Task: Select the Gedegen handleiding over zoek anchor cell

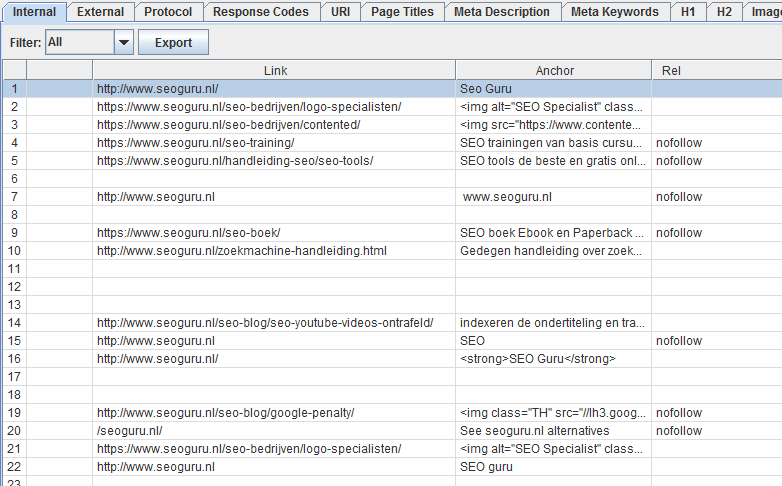Action: tap(554, 250)
